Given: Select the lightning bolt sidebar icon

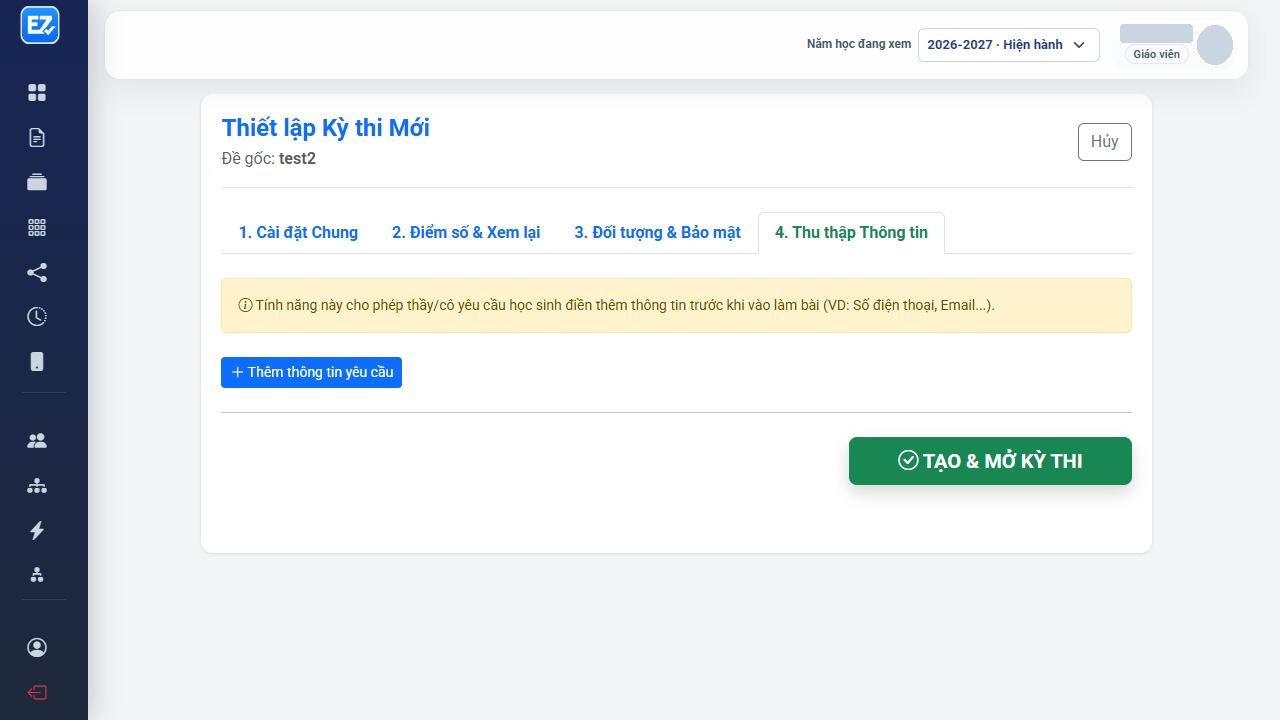Looking at the screenshot, I should coord(37,531).
